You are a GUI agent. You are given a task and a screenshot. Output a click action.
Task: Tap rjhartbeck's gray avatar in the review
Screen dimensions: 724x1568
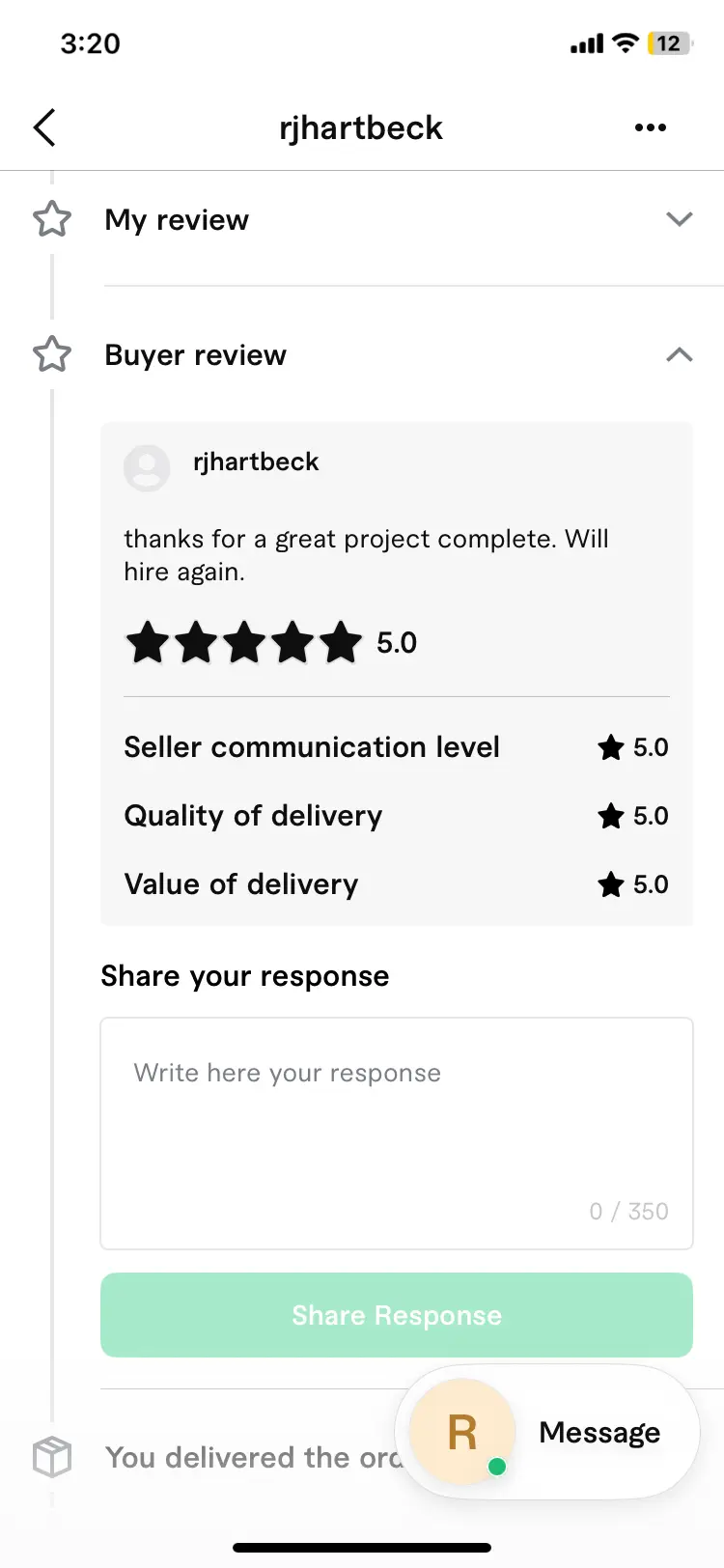pyautogui.click(x=147, y=468)
